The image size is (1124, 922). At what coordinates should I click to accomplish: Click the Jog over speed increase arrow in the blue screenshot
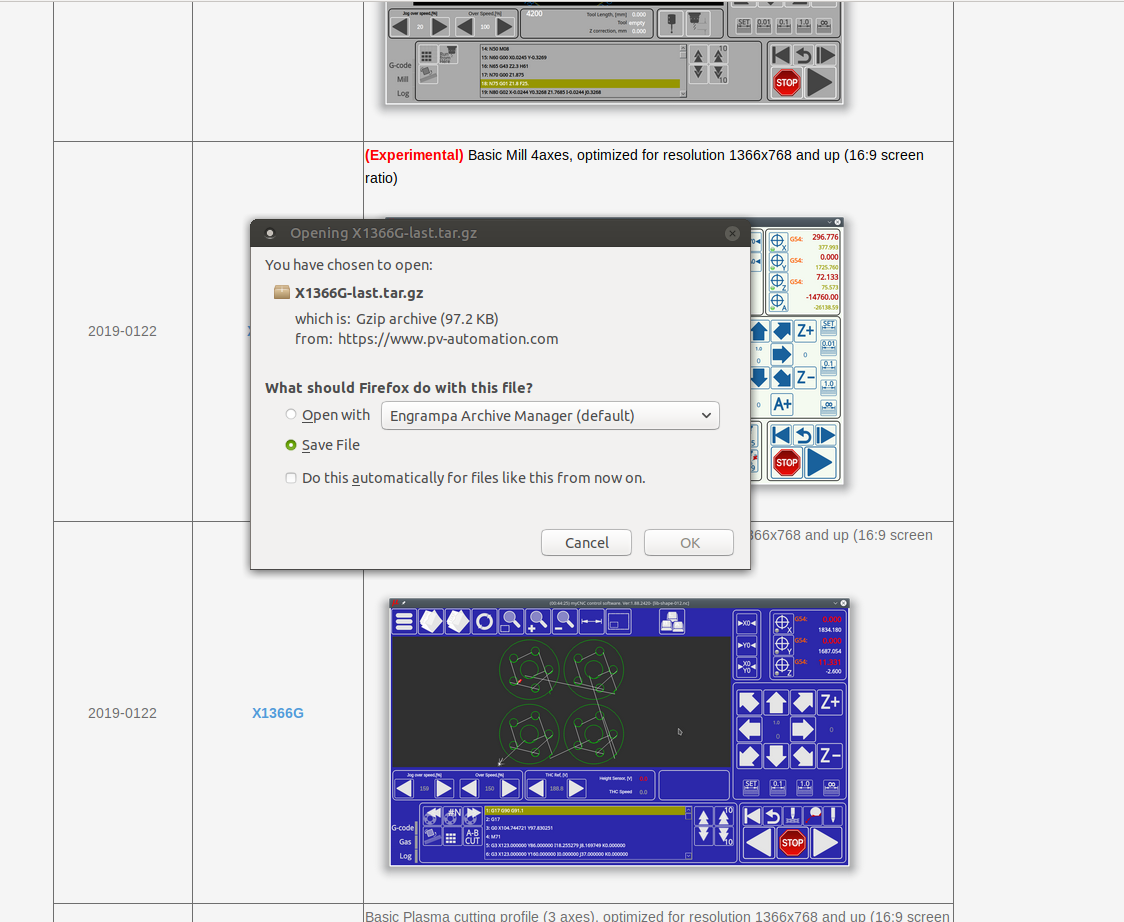click(445, 788)
